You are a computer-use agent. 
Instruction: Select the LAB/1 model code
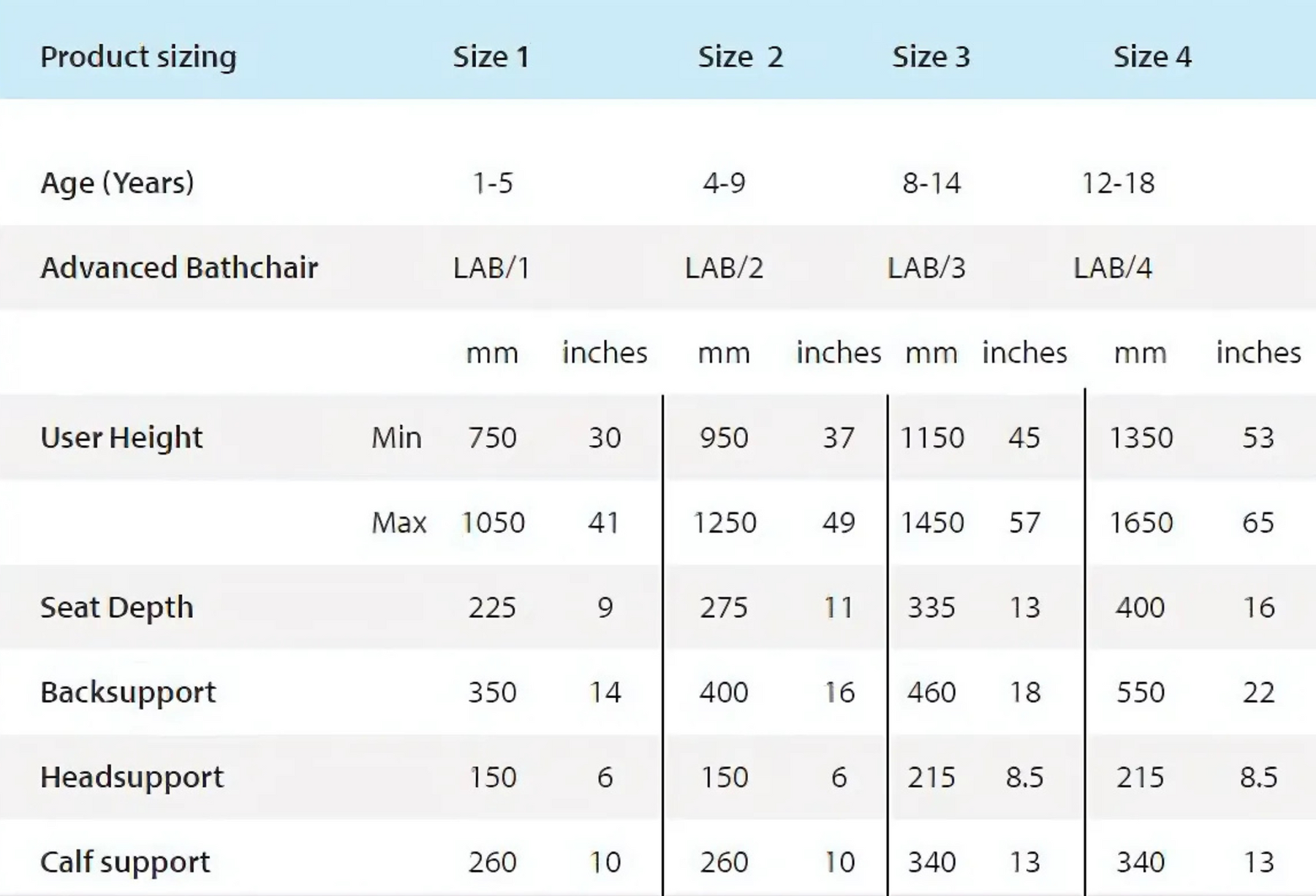pyautogui.click(x=491, y=268)
